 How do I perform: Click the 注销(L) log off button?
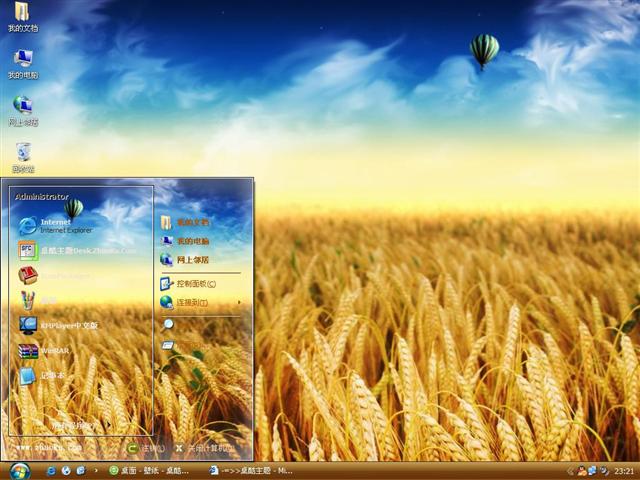coord(145,448)
